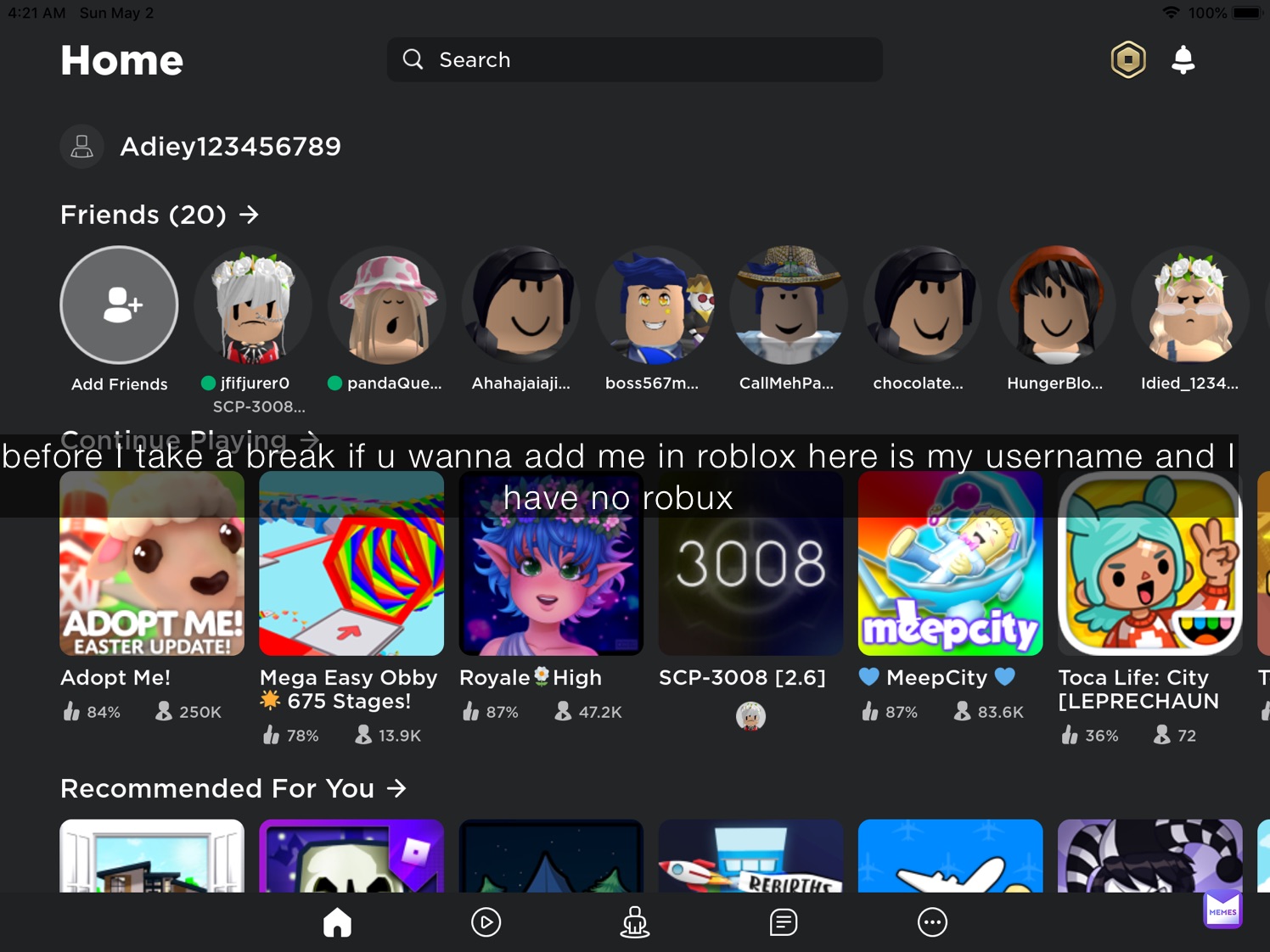Open the Chat tab icon
The width and height of the screenshot is (1270, 952).
click(x=783, y=922)
